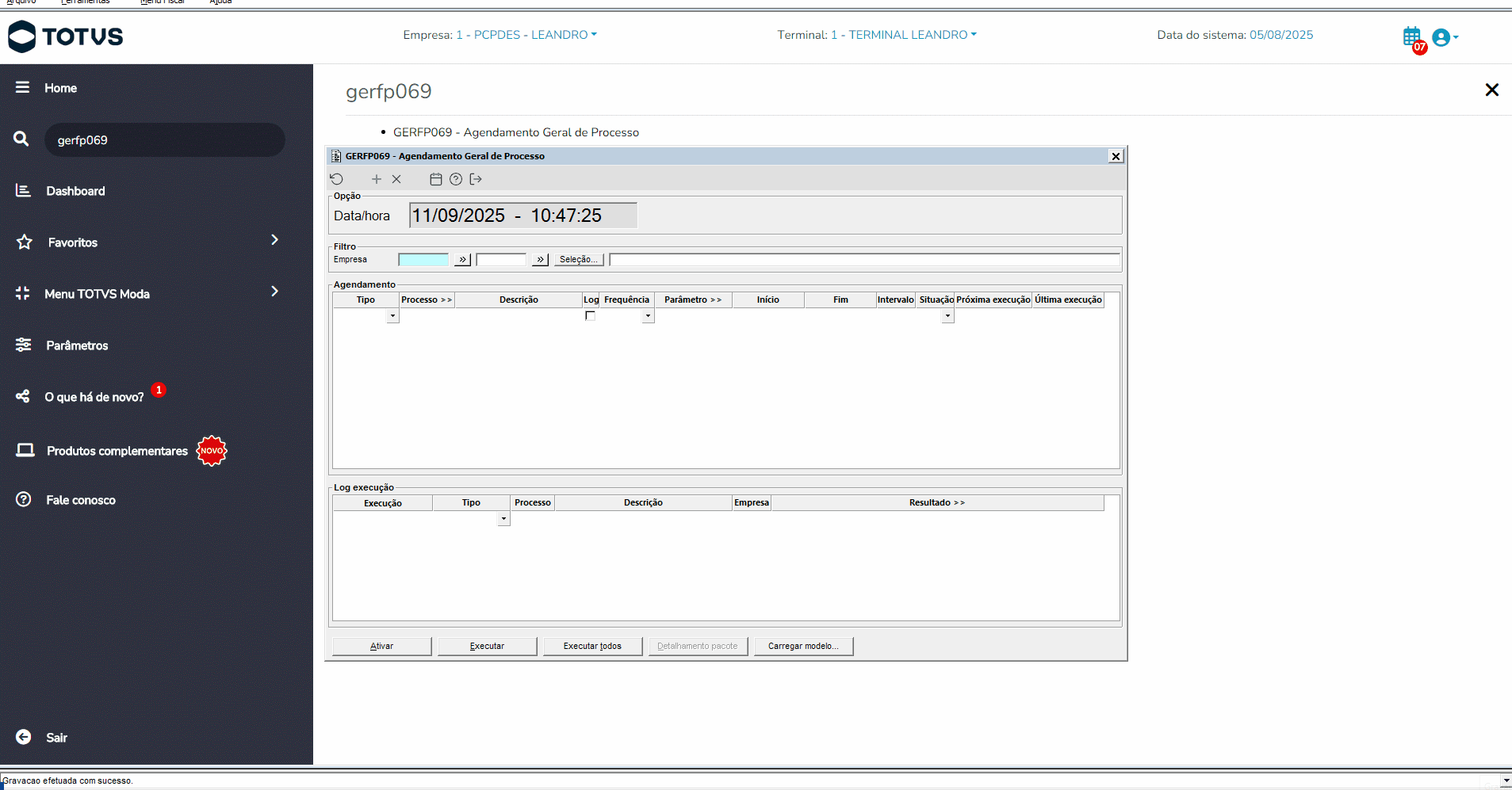Screen dimensions: 1512x790
Task: Open the calendar icon with badge 07
Action: point(1412,36)
